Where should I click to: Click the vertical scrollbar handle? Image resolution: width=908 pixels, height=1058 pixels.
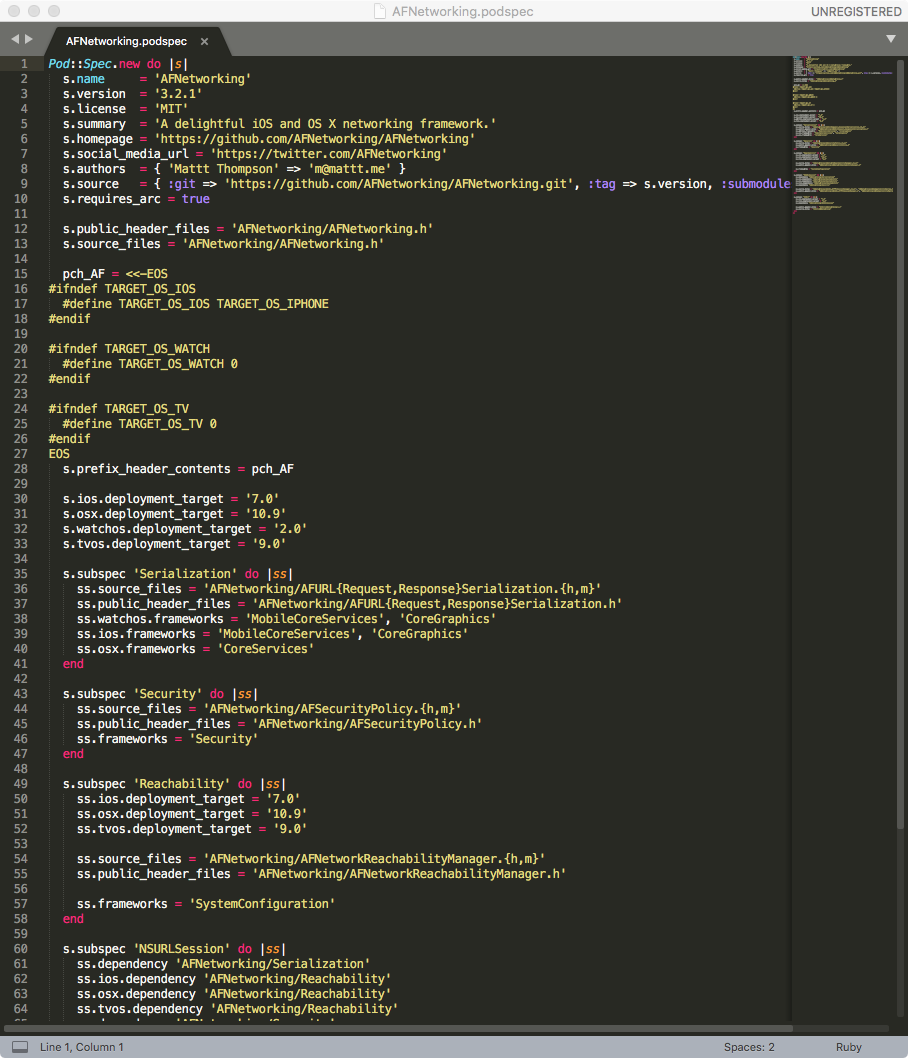click(x=900, y=445)
